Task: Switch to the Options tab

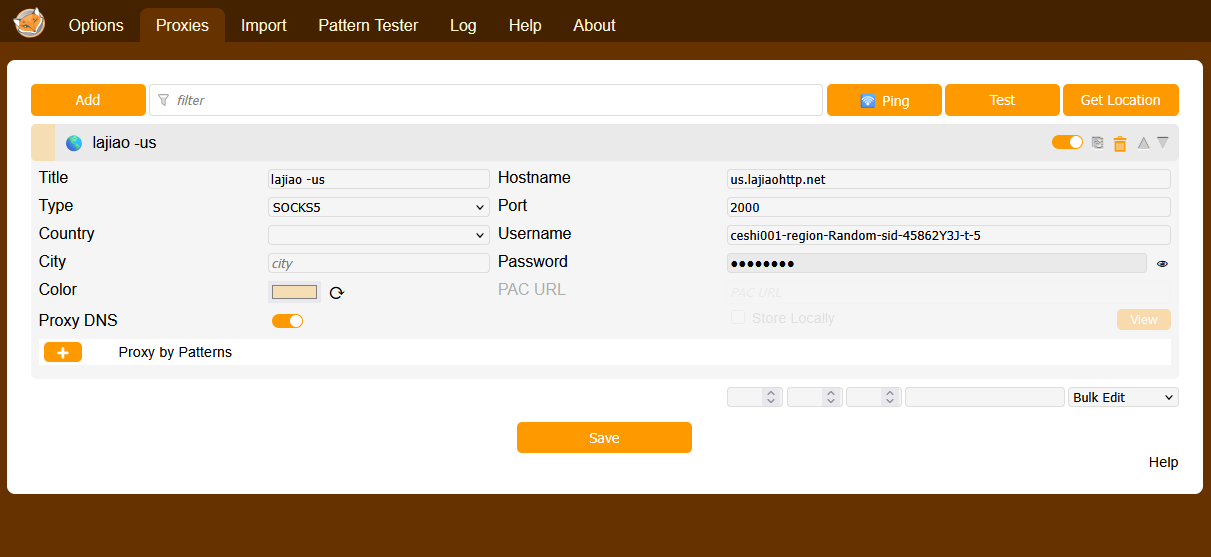Action: tap(96, 26)
